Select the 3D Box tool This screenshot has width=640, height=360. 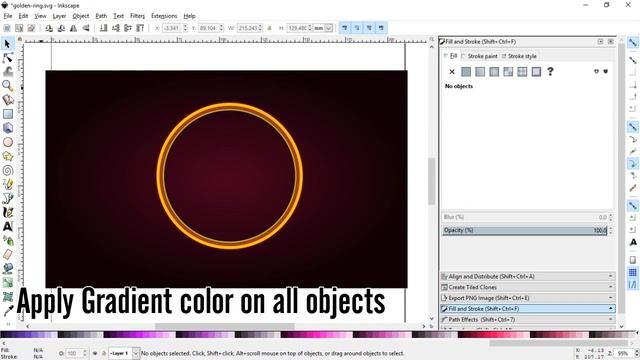point(7,128)
